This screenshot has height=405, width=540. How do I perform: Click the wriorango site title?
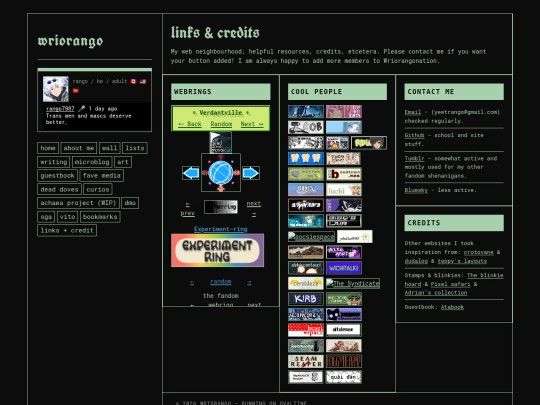pyautogui.click(x=70, y=41)
